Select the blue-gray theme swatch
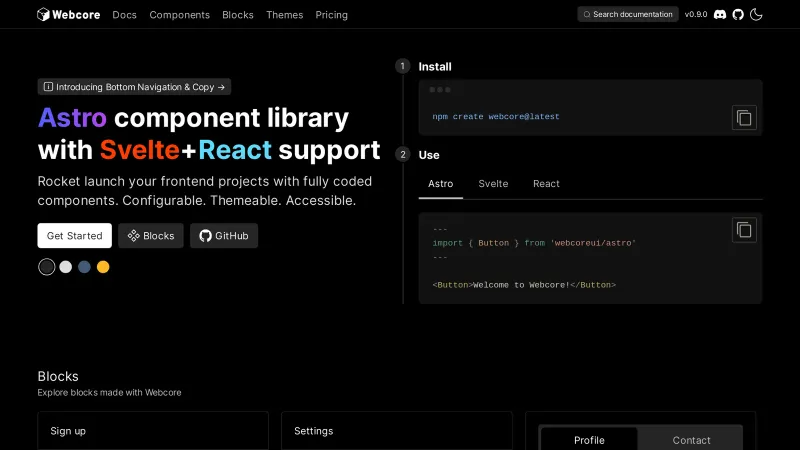Image resolution: width=800 pixels, height=450 pixels. tap(84, 267)
